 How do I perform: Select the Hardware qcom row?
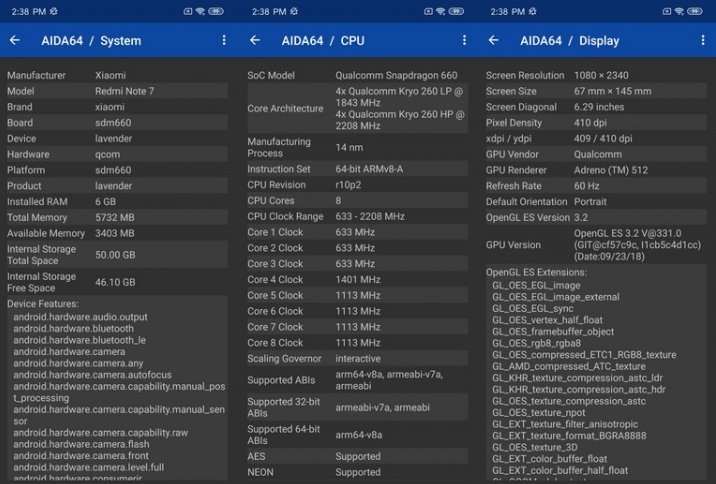[116, 154]
